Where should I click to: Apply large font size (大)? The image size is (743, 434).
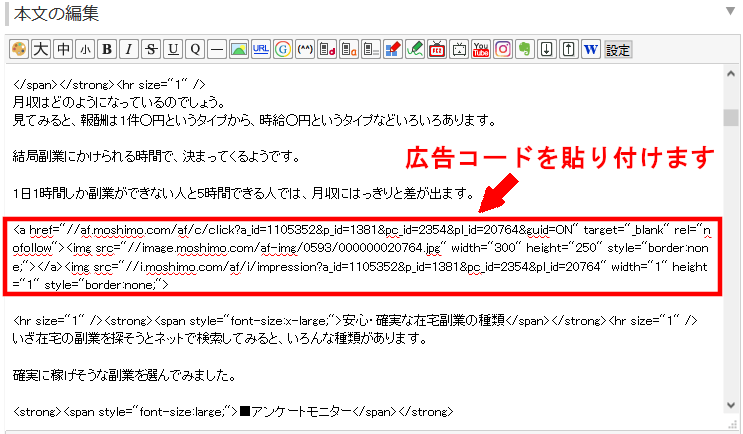pyautogui.click(x=41, y=49)
